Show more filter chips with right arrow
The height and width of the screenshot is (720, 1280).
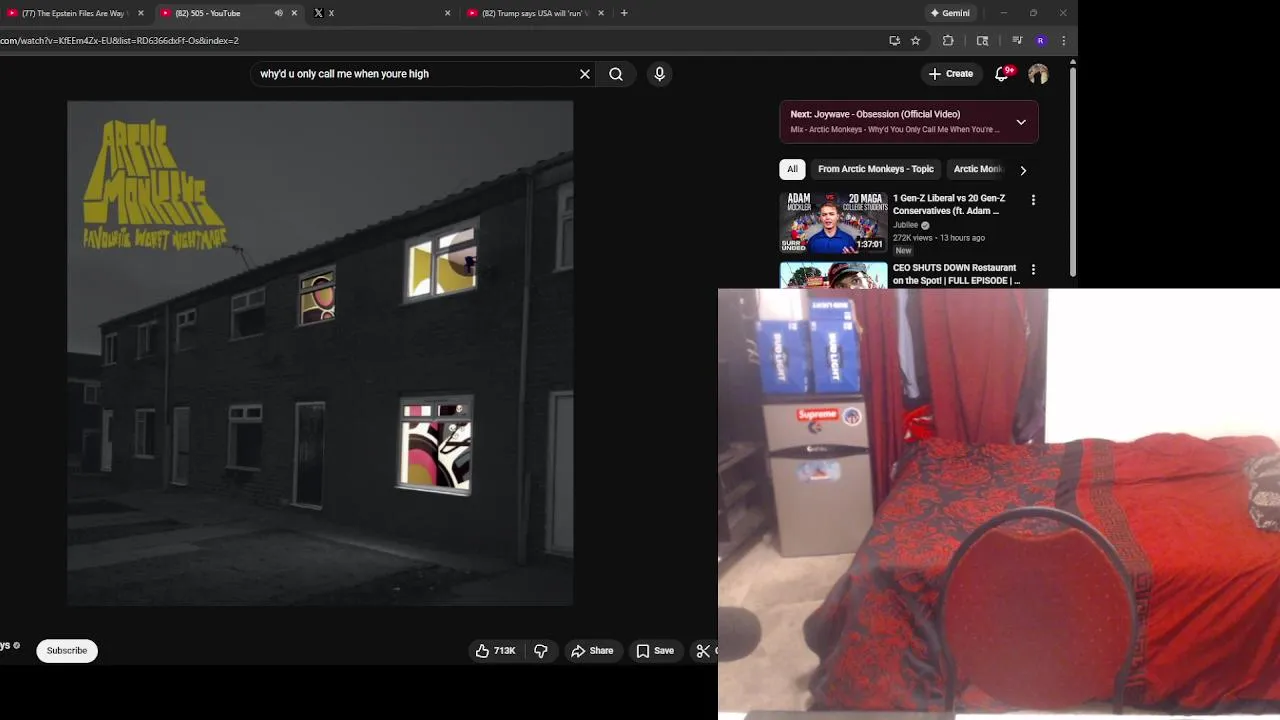click(1023, 170)
